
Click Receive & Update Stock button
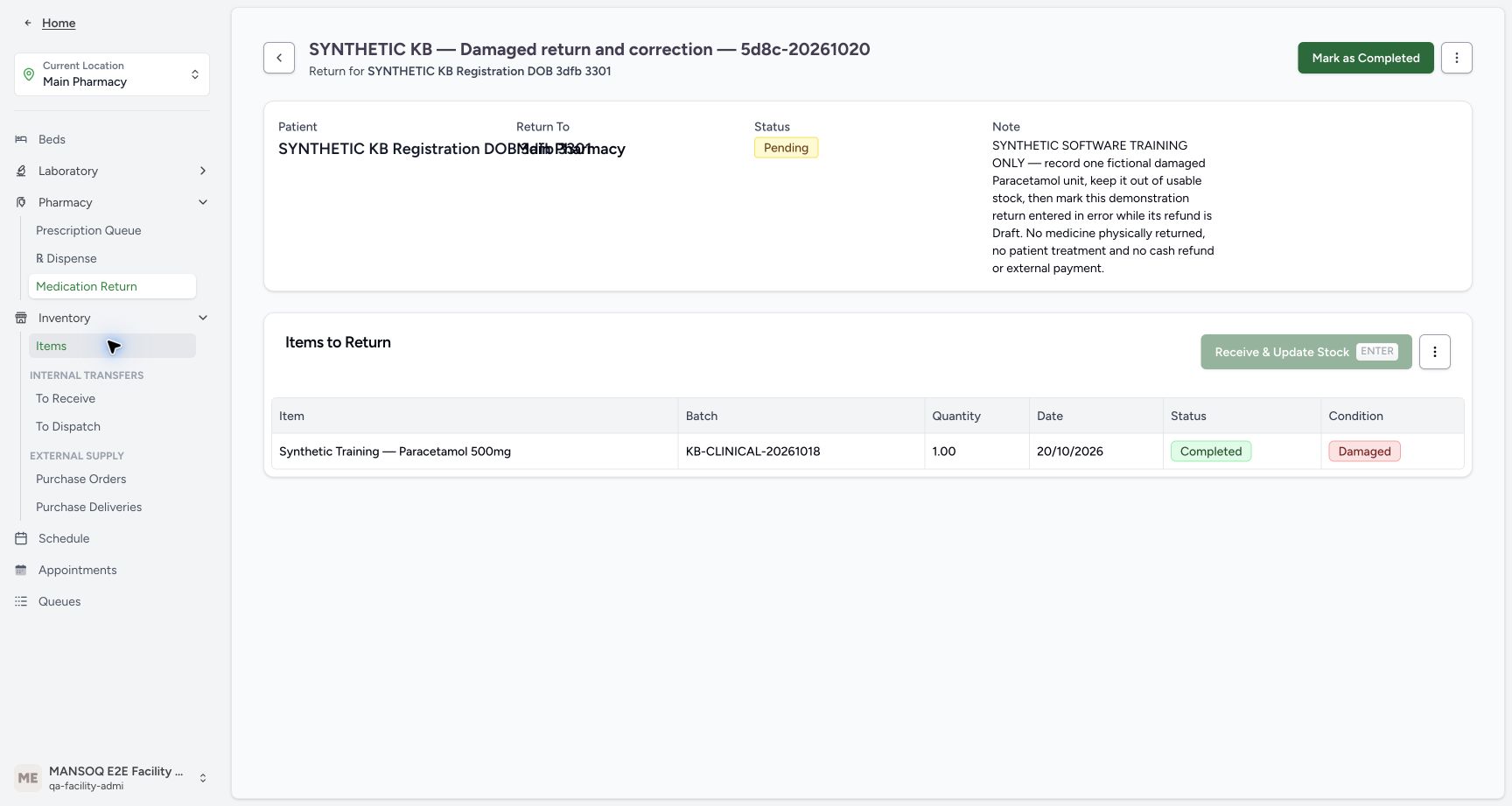[x=1306, y=352]
